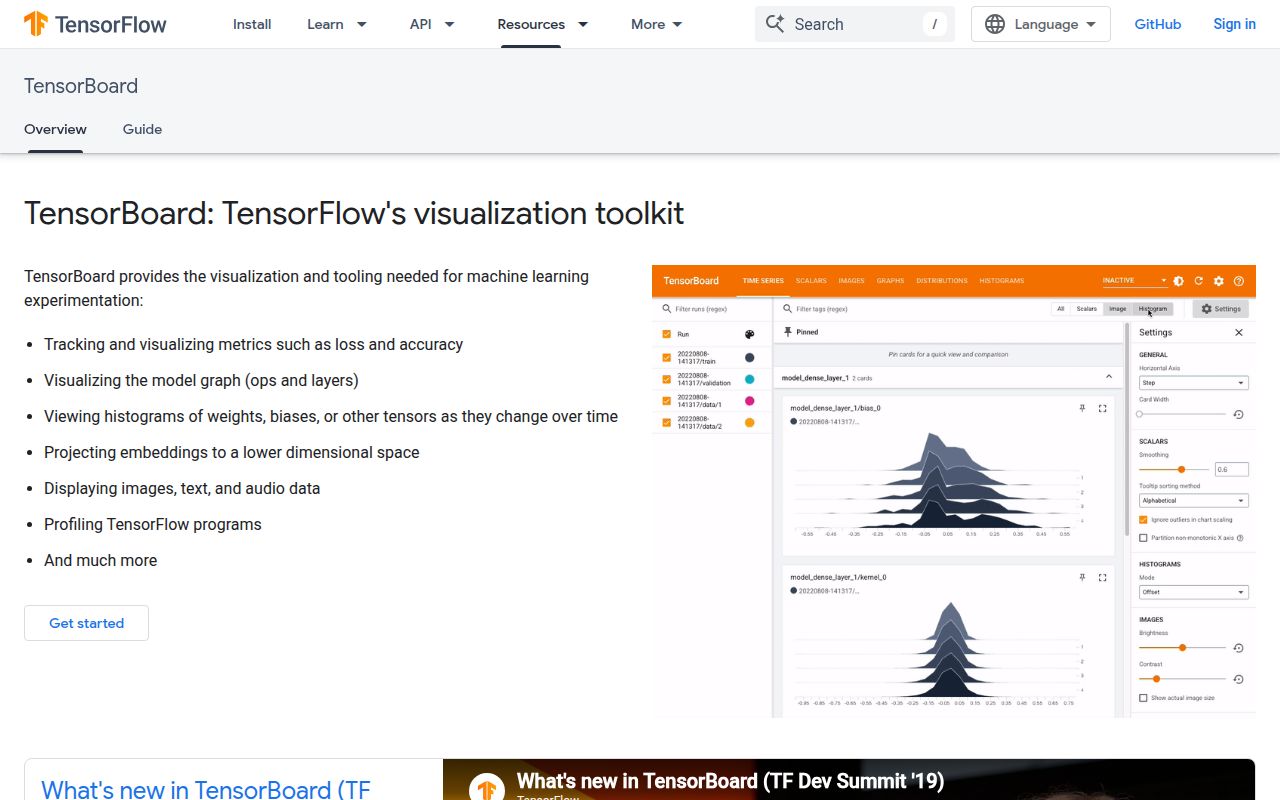Toggle Partition non-monotonic X axis checkbox
The width and height of the screenshot is (1280, 800).
point(1143,538)
